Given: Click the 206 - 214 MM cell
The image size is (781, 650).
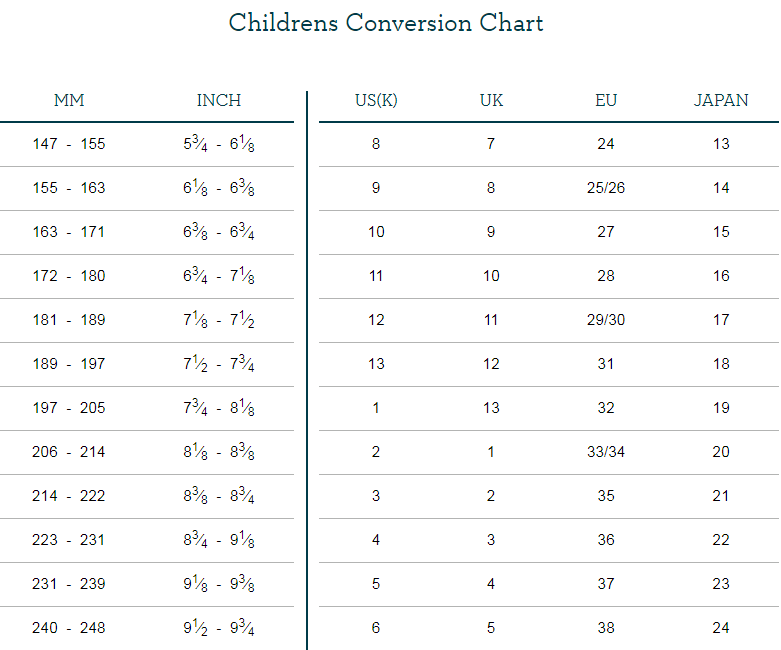Looking at the screenshot, I should point(69,452).
